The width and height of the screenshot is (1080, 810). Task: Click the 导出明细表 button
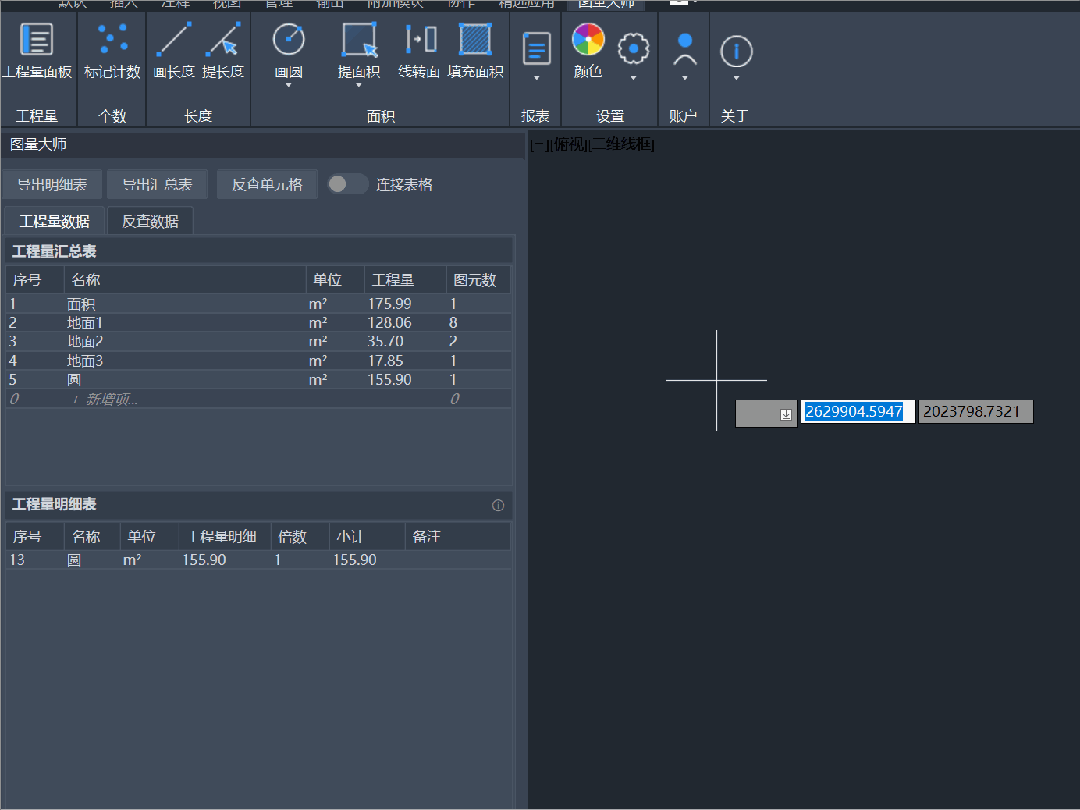(x=52, y=184)
